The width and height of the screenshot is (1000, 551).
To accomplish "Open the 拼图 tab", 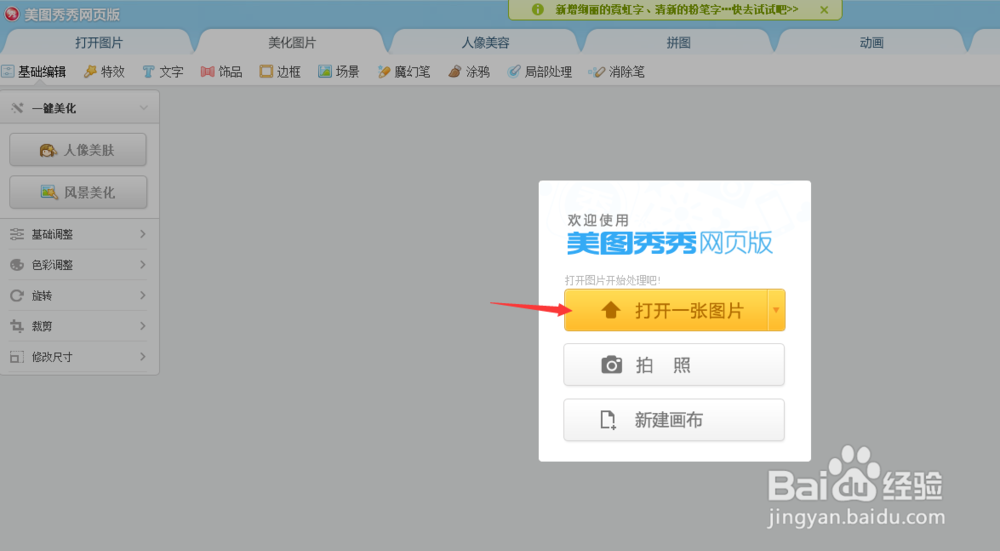I will pos(679,43).
